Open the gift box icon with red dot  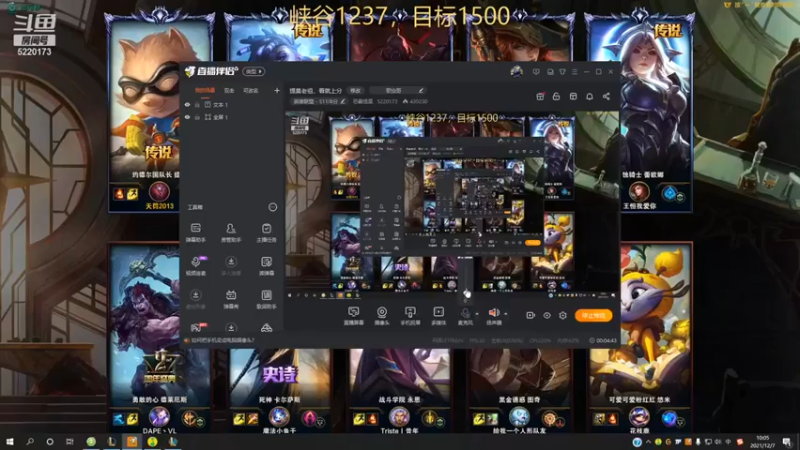pos(540,96)
